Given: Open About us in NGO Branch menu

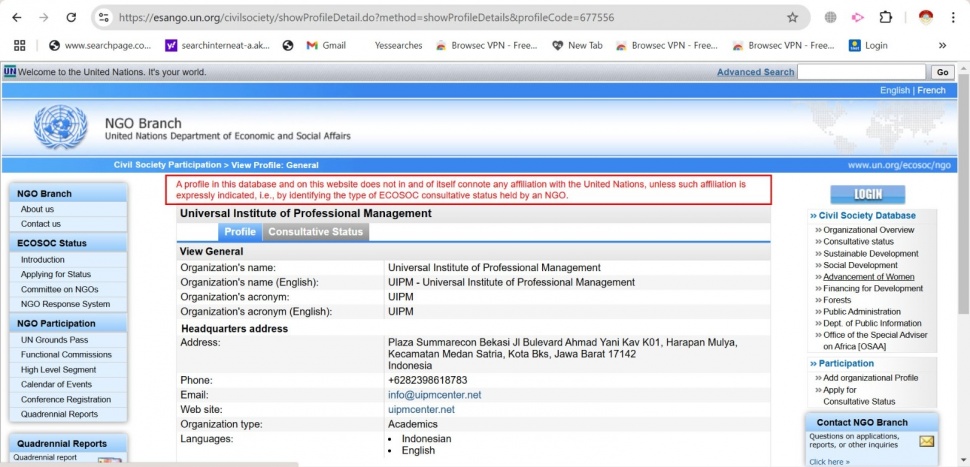Looking at the screenshot, I should (x=37, y=209).
